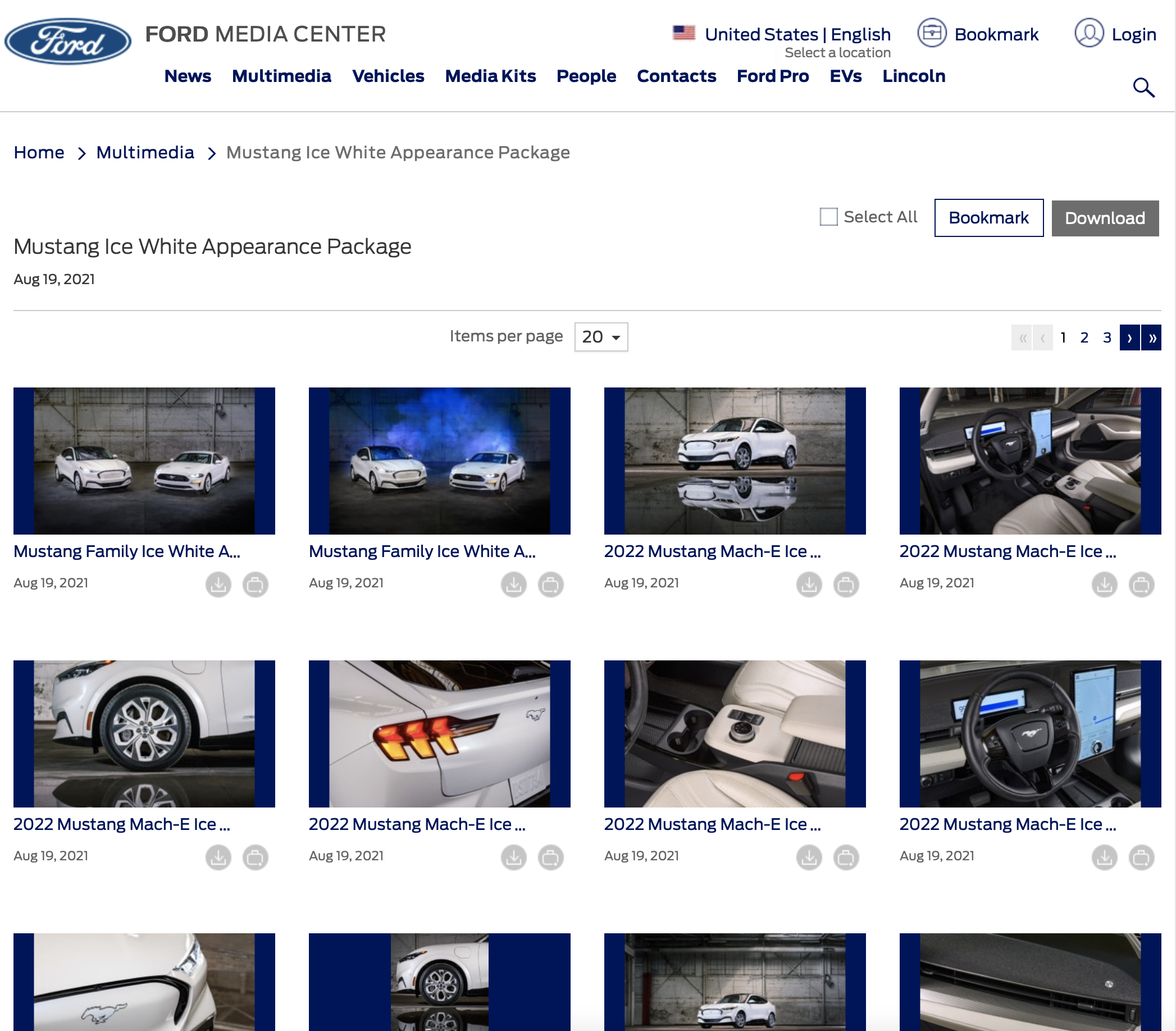Go to next page arrow
The width and height of the screenshot is (1176, 1031).
point(1129,337)
